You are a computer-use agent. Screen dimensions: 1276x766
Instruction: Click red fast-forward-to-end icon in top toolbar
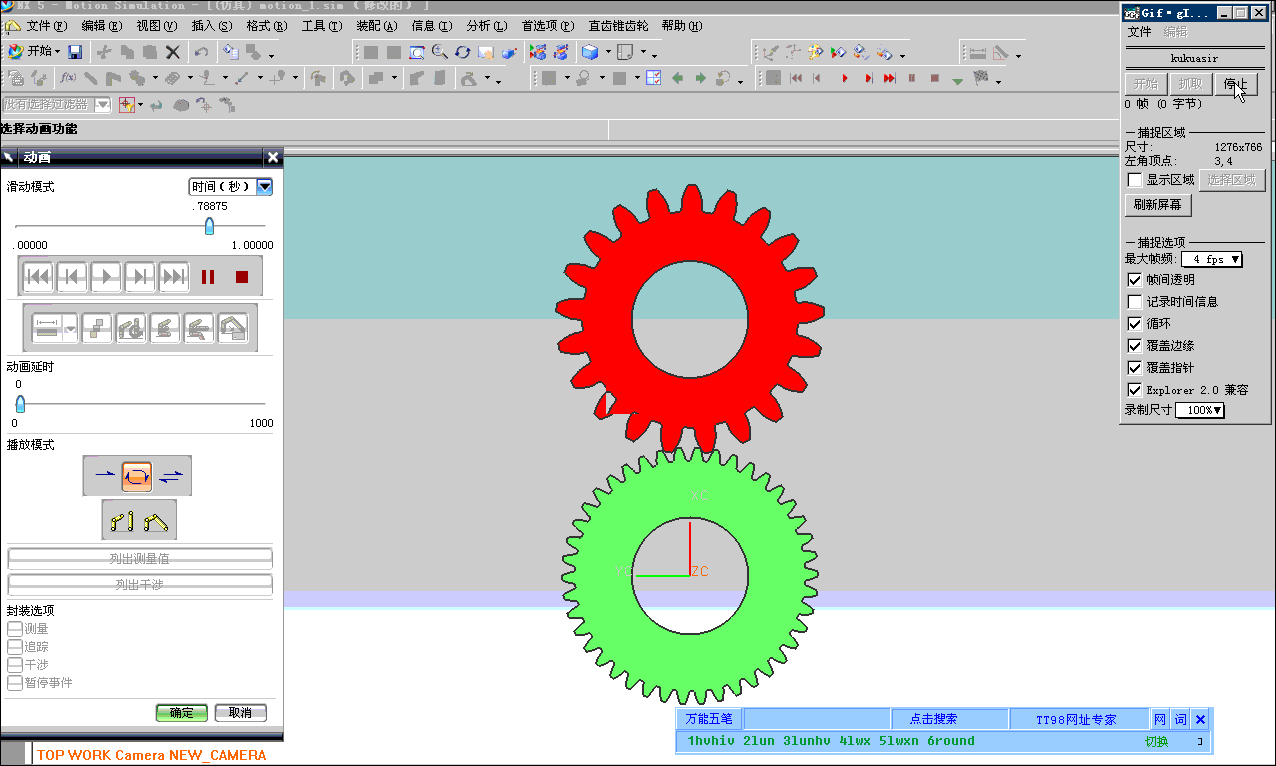[889, 78]
